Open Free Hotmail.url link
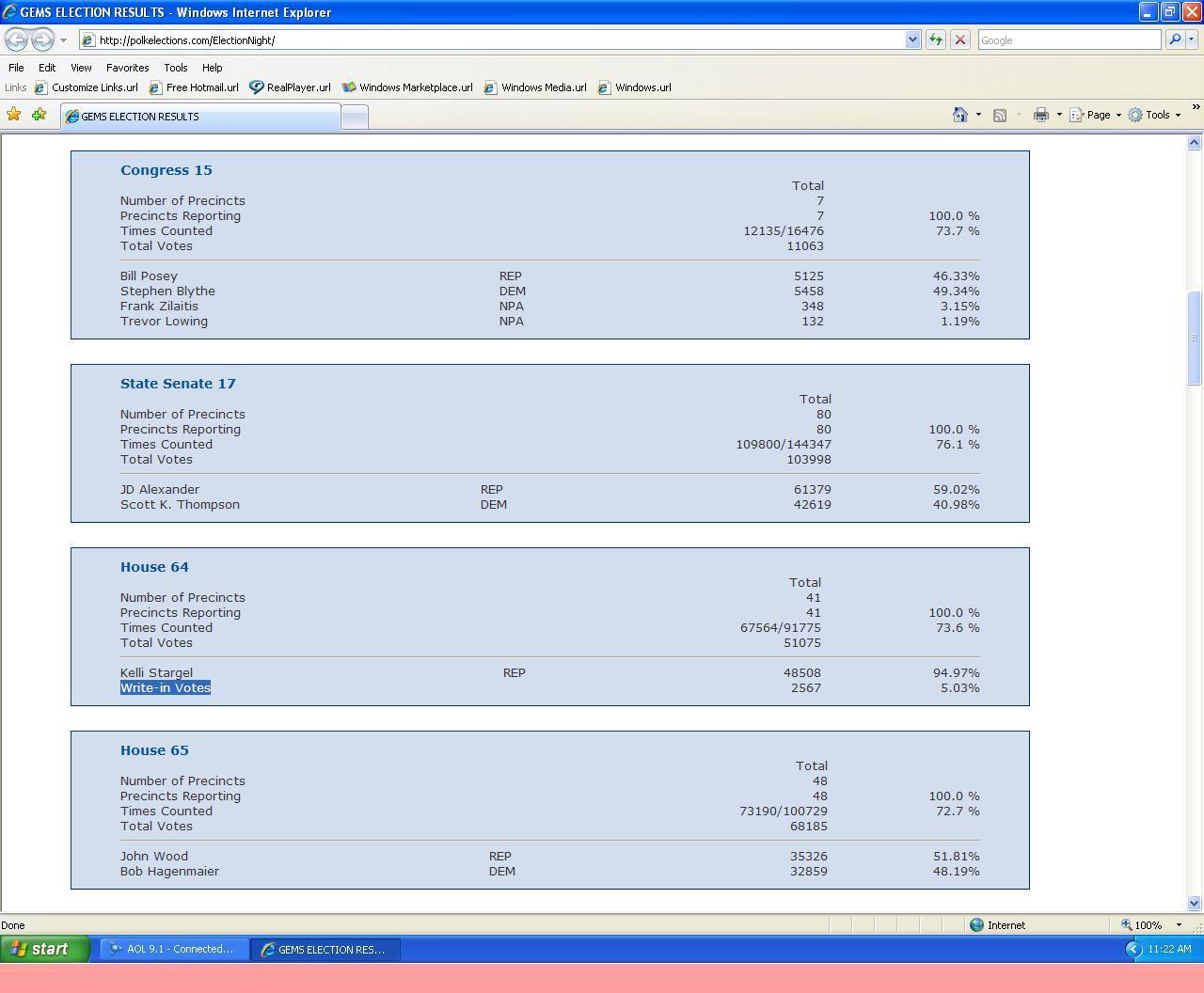1204x993 pixels. tap(194, 87)
